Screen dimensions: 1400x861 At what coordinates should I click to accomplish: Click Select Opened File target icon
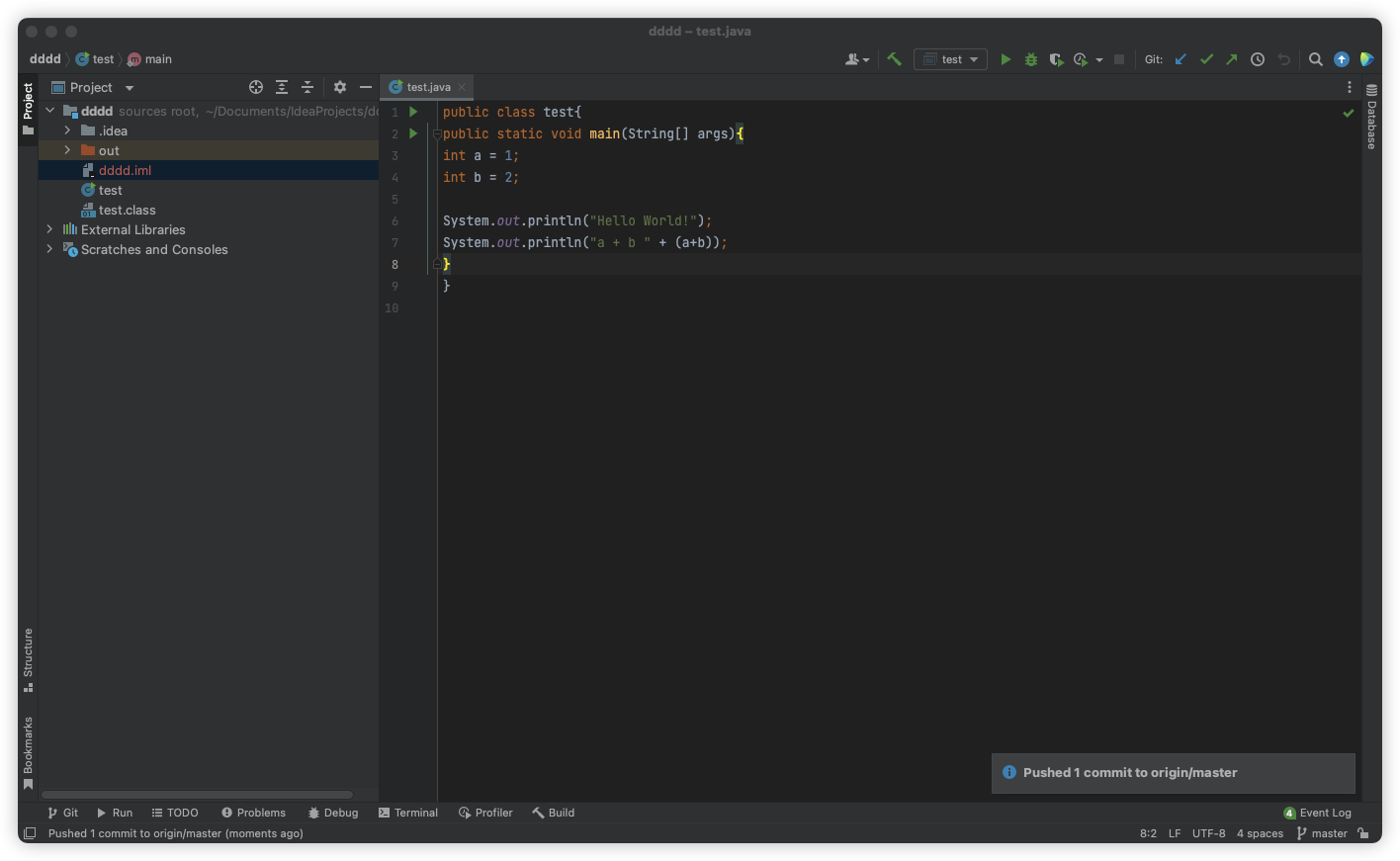256,87
